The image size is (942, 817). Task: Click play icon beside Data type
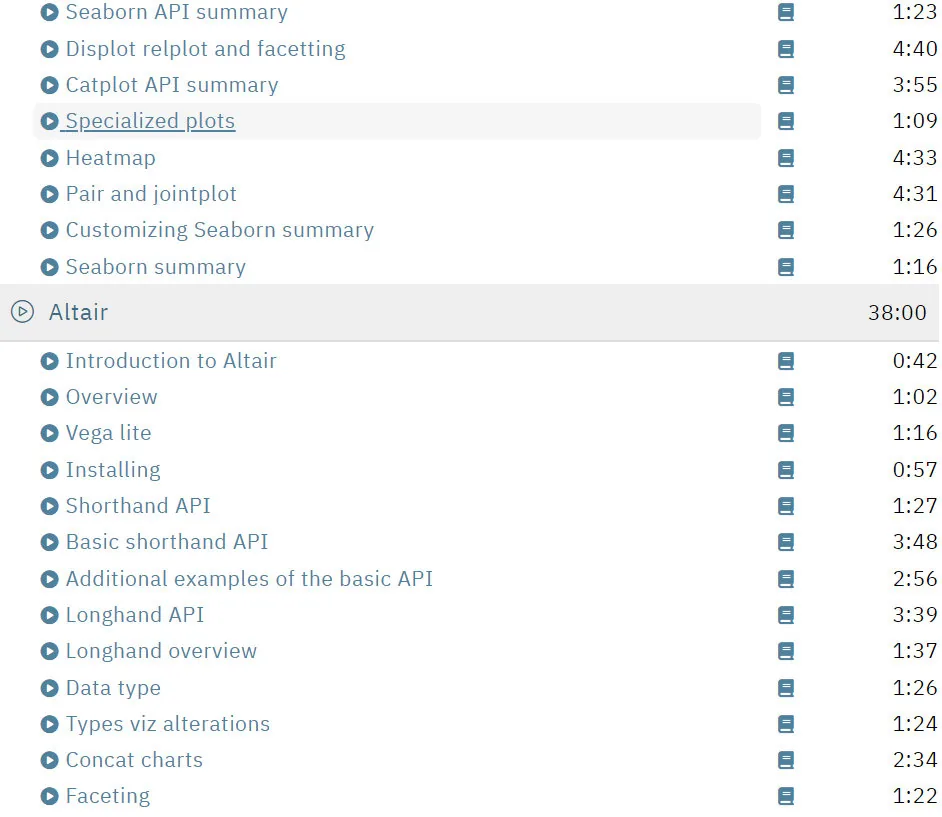[x=49, y=688]
